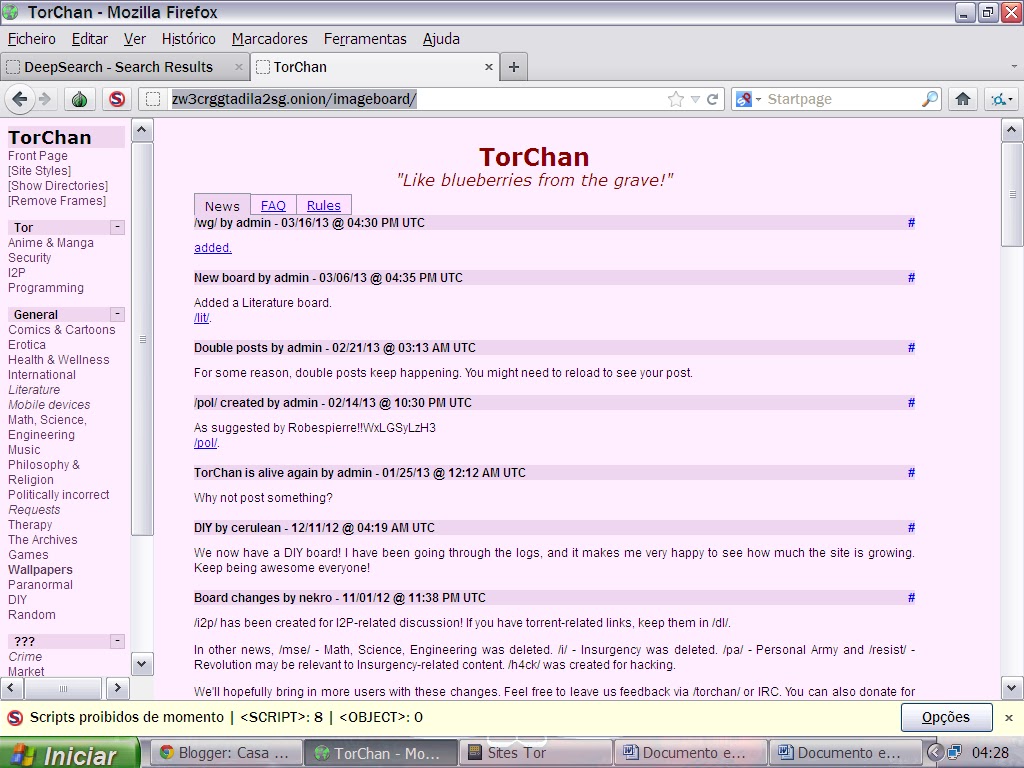Click the permalink # for /wg/ post
Image resolution: width=1024 pixels, height=768 pixels.
coord(911,223)
